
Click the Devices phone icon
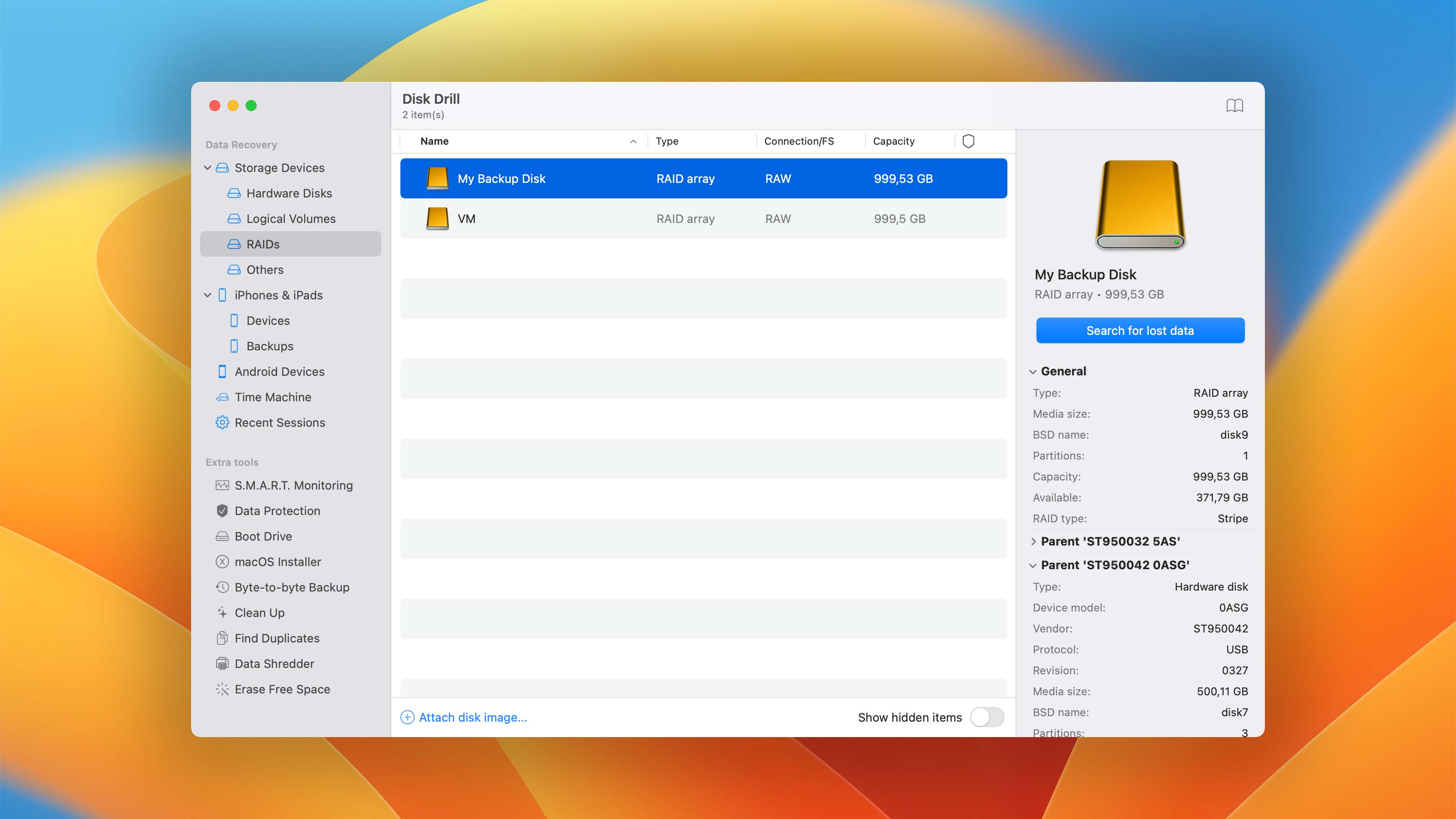tap(234, 320)
